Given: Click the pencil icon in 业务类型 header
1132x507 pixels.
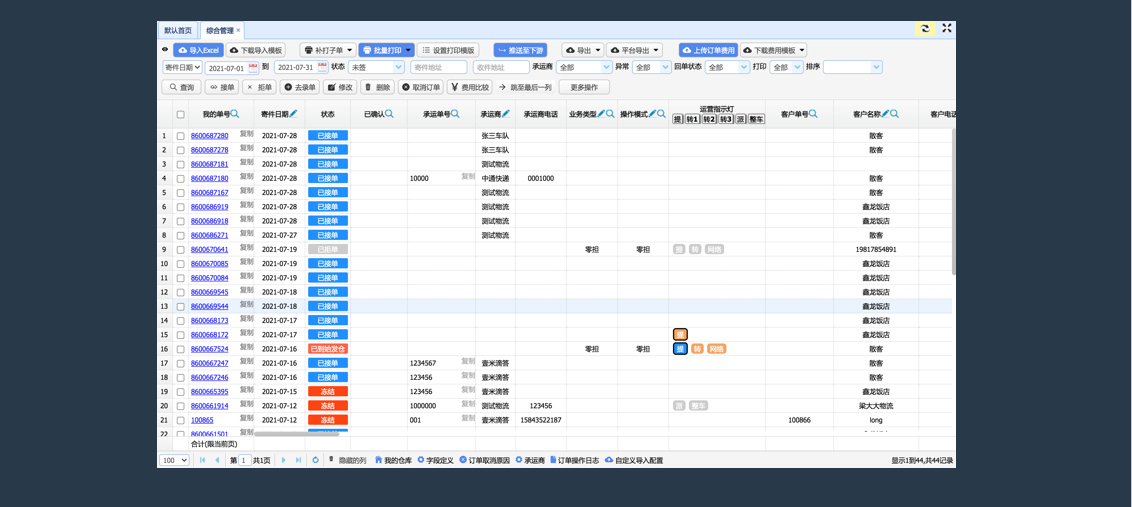Looking at the screenshot, I should tap(601, 113).
